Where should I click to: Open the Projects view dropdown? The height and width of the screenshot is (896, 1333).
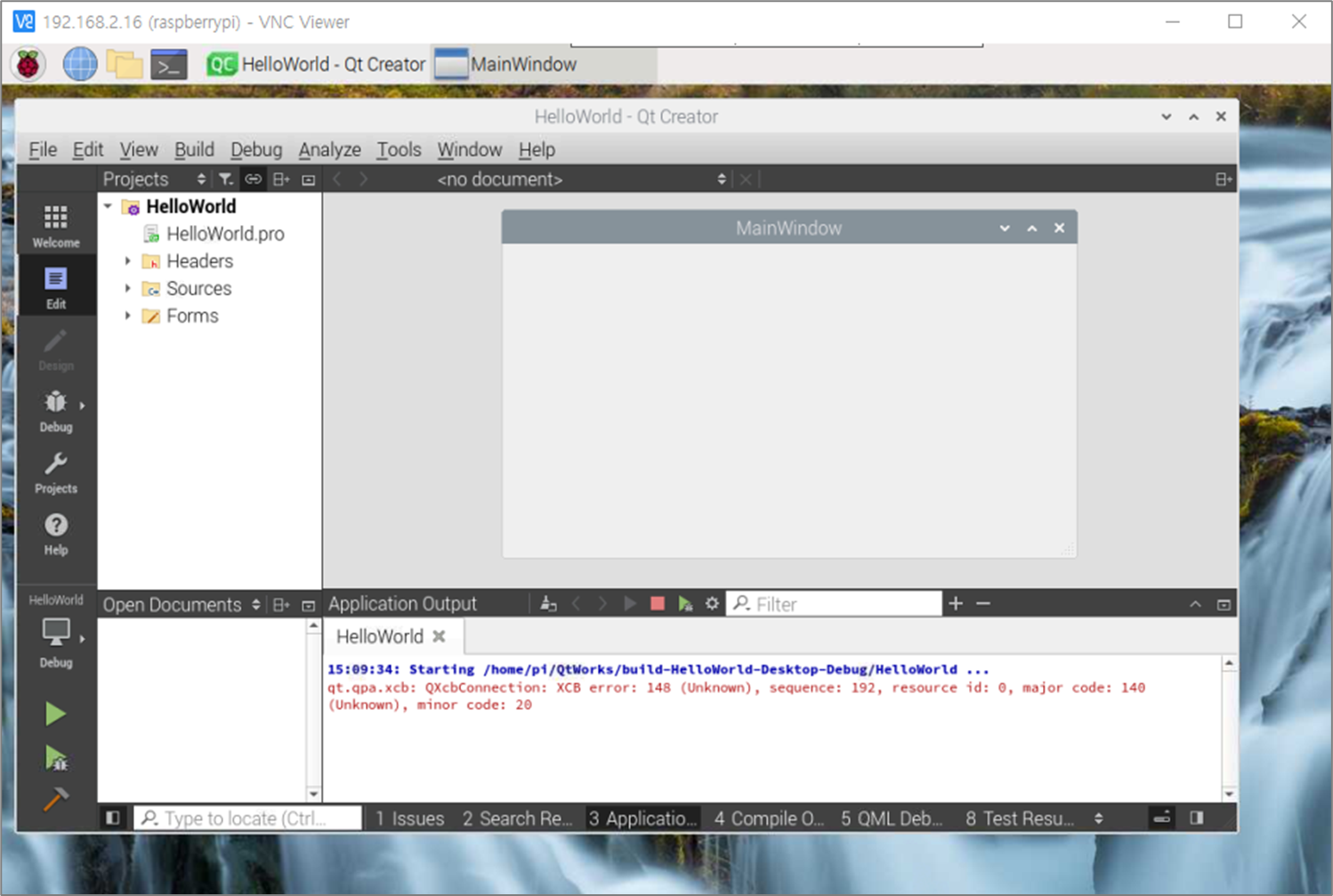tap(155, 179)
